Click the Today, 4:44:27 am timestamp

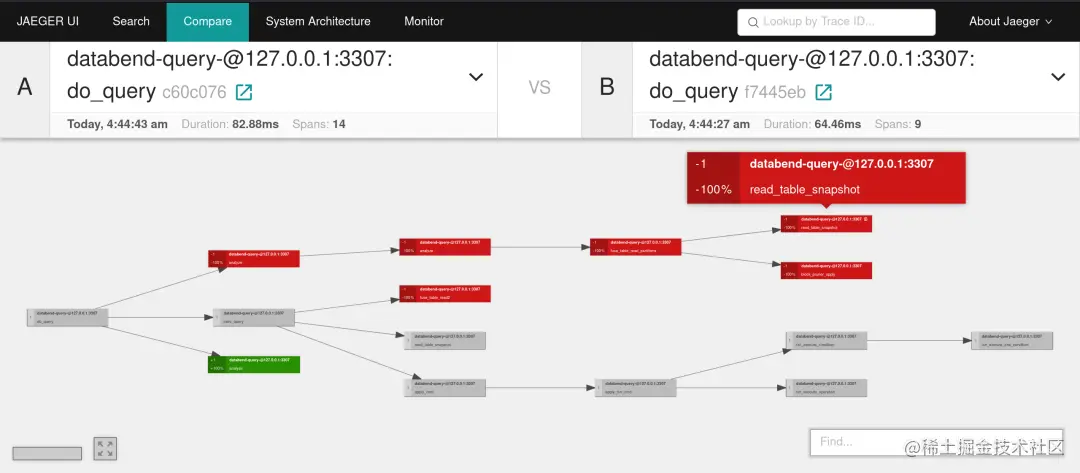[700, 125]
